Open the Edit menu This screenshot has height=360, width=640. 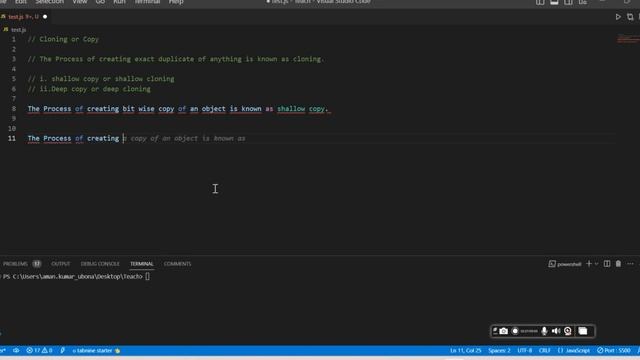20,2
